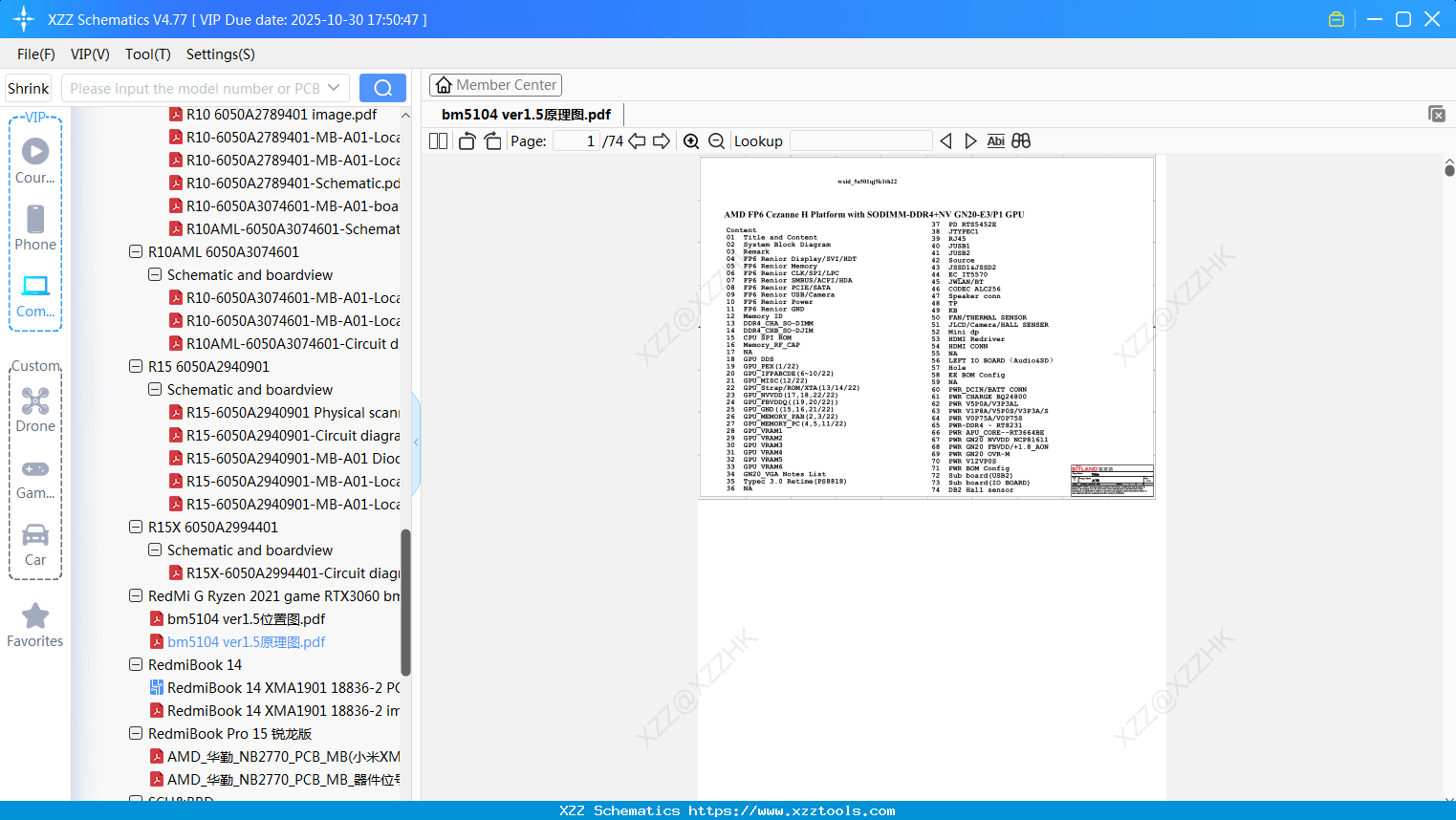Click the PDF viewer vertical scrollbar thumb
The image size is (1456, 820).
(x=1449, y=170)
